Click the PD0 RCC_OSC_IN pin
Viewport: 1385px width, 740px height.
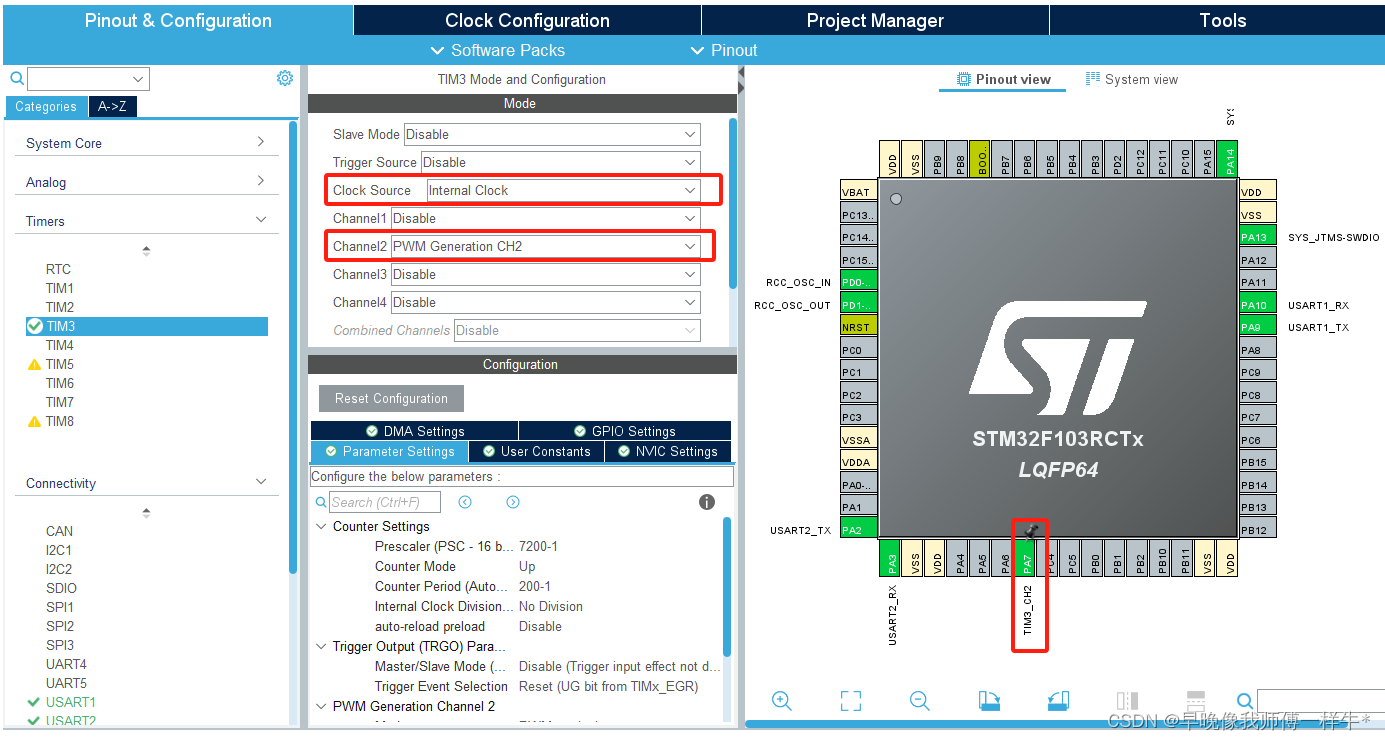click(x=859, y=282)
